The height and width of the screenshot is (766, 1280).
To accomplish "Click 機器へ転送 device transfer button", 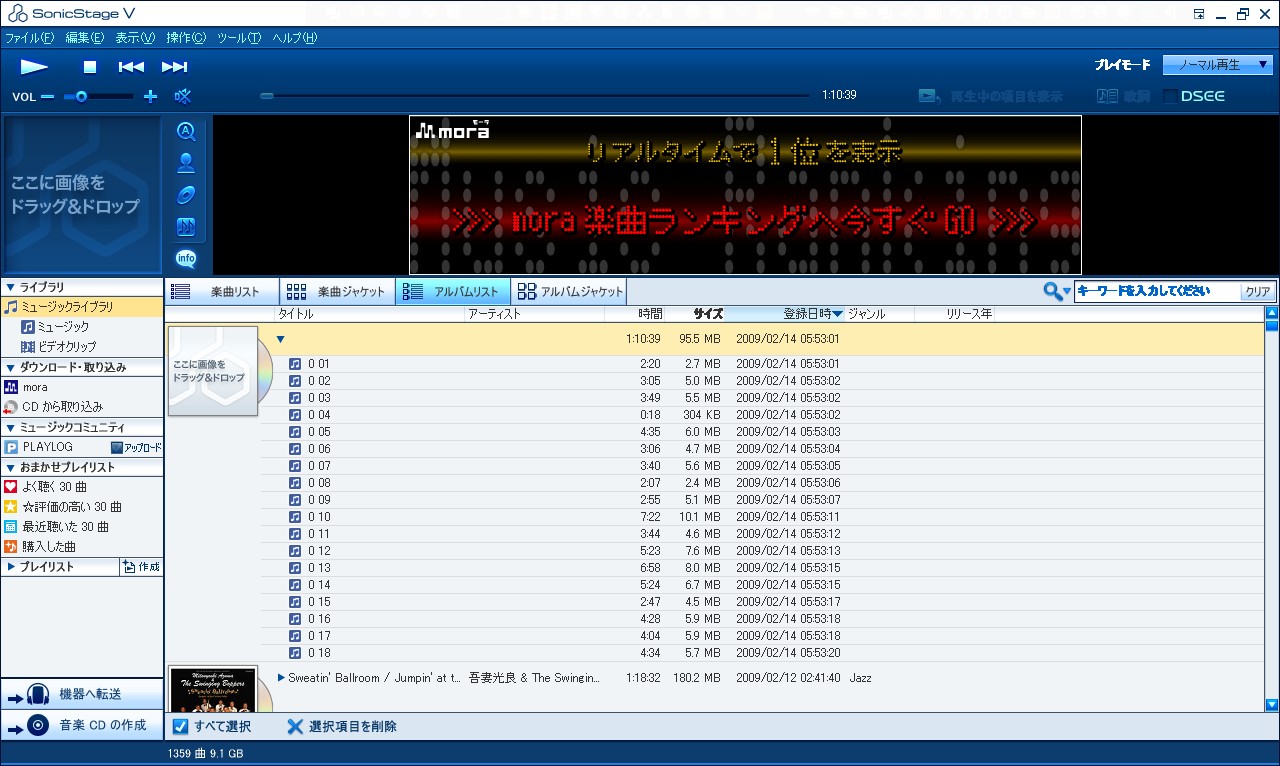I will tap(82, 694).
